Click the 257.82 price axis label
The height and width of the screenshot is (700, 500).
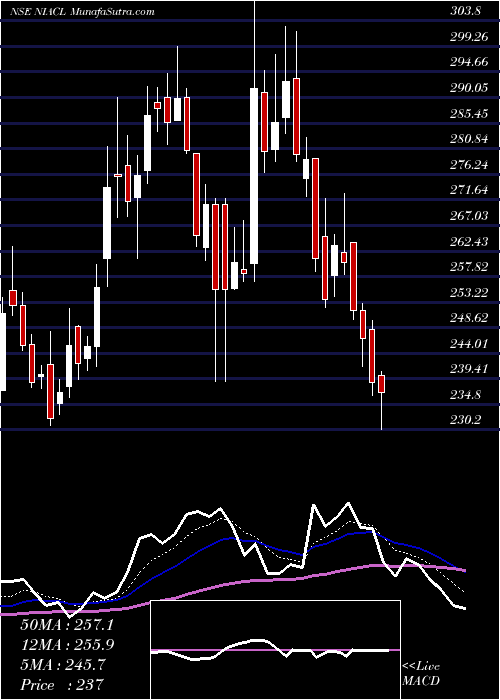click(469, 267)
